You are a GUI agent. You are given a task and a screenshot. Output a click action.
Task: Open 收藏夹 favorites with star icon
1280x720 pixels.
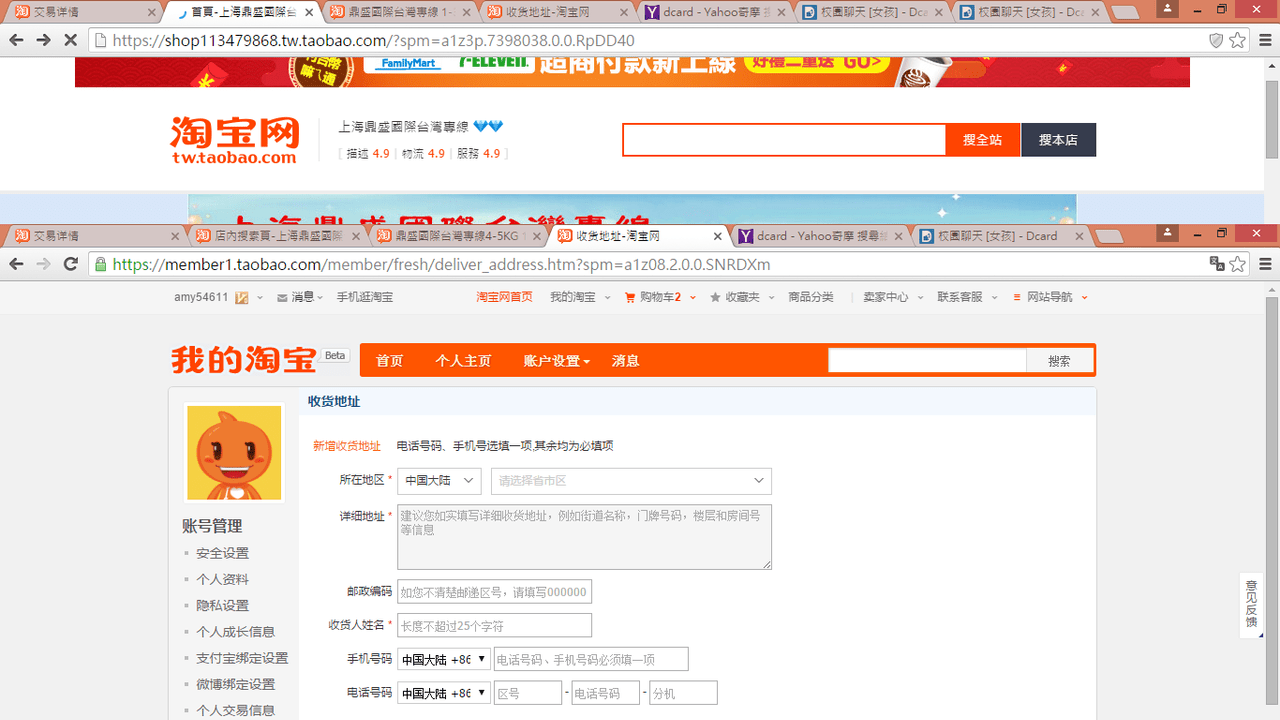tap(741, 297)
